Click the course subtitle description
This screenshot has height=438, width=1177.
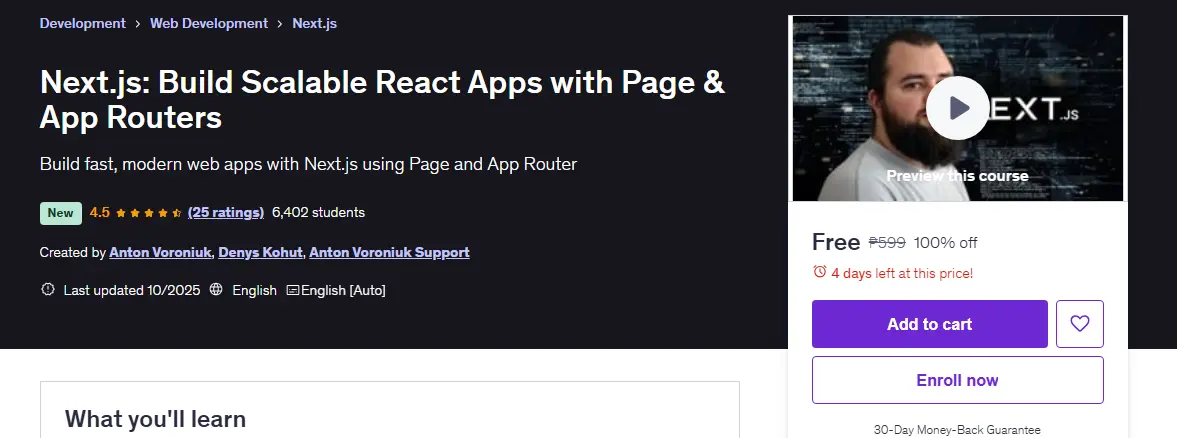309,164
